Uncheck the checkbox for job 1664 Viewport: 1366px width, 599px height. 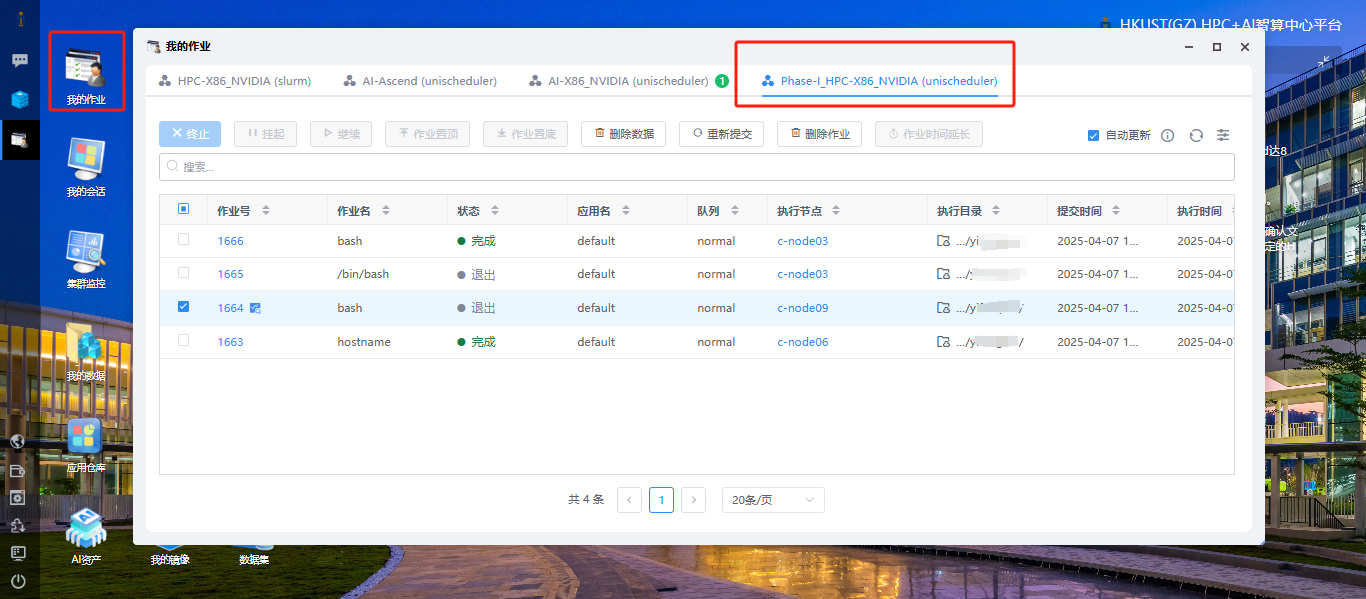183,307
